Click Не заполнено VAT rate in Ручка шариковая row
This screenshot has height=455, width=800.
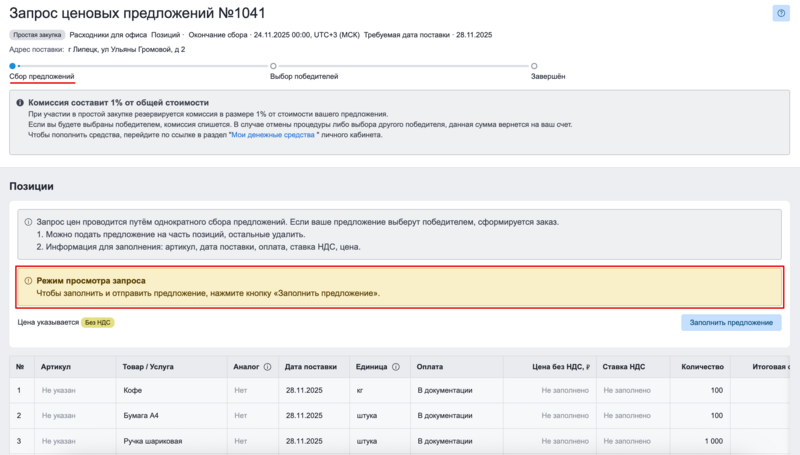point(627,441)
